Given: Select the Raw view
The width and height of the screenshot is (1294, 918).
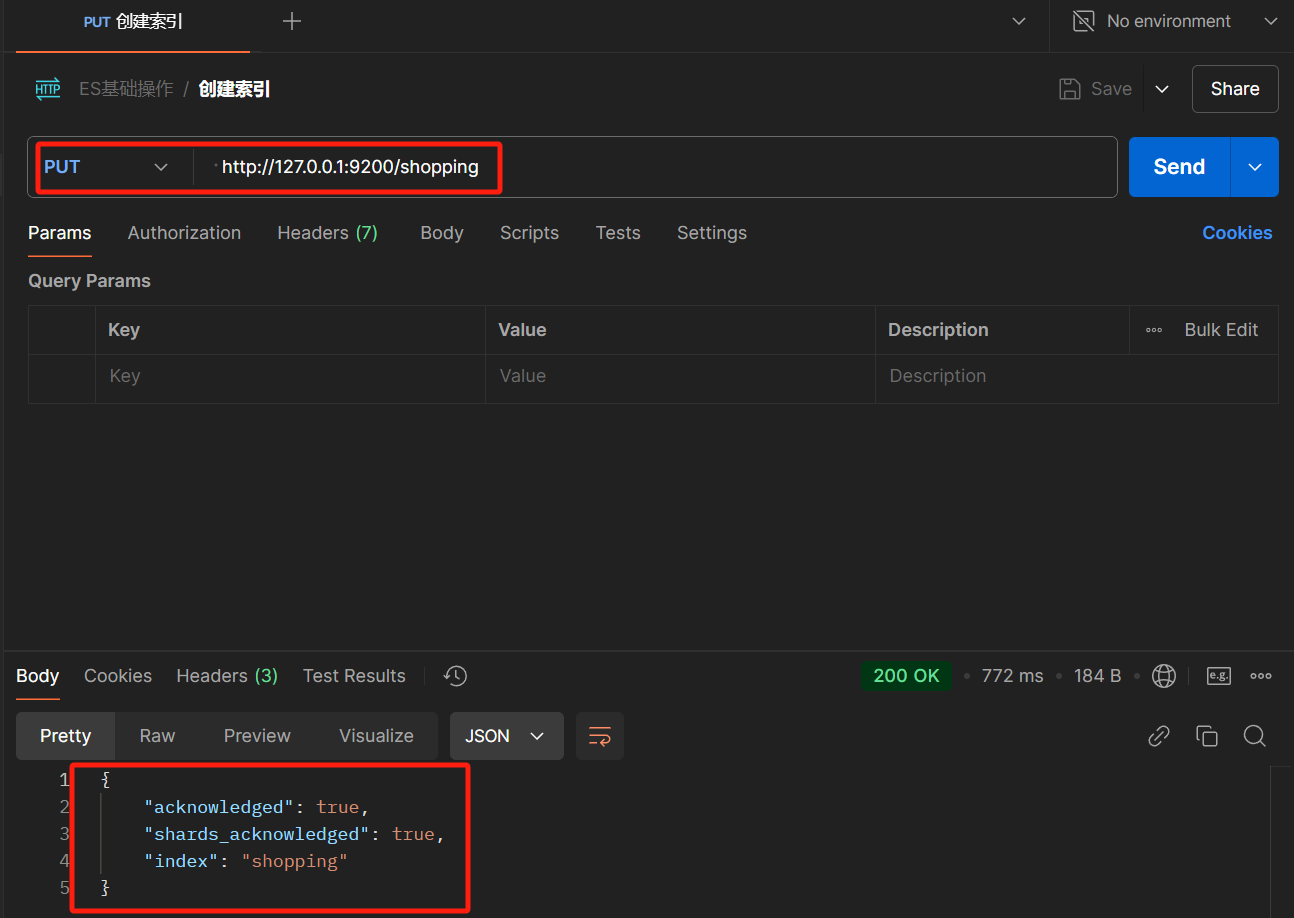Looking at the screenshot, I should click(157, 736).
